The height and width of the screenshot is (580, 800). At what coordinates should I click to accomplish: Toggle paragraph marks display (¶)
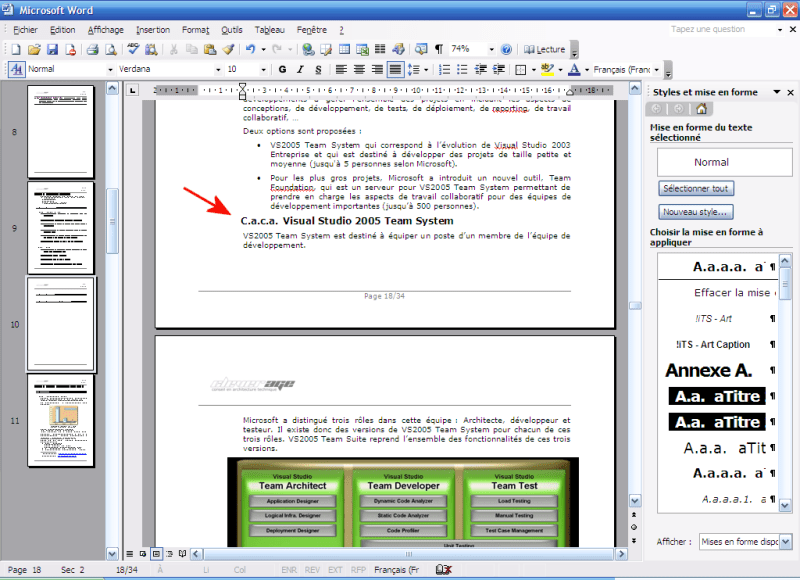coord(439,49)
